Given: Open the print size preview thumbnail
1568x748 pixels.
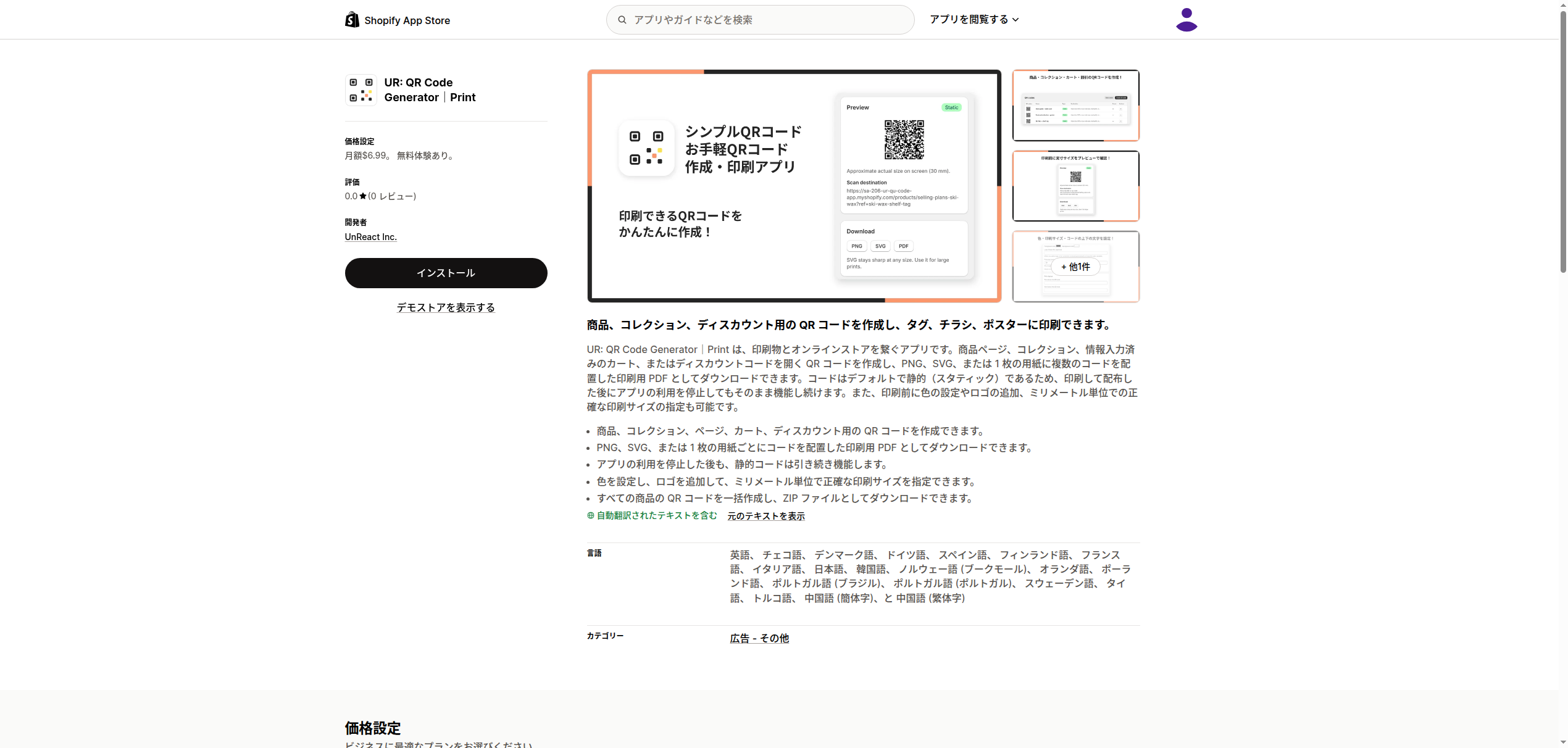Looking at the screenshot, I should pyautogui.click(x=1075, y=186).
